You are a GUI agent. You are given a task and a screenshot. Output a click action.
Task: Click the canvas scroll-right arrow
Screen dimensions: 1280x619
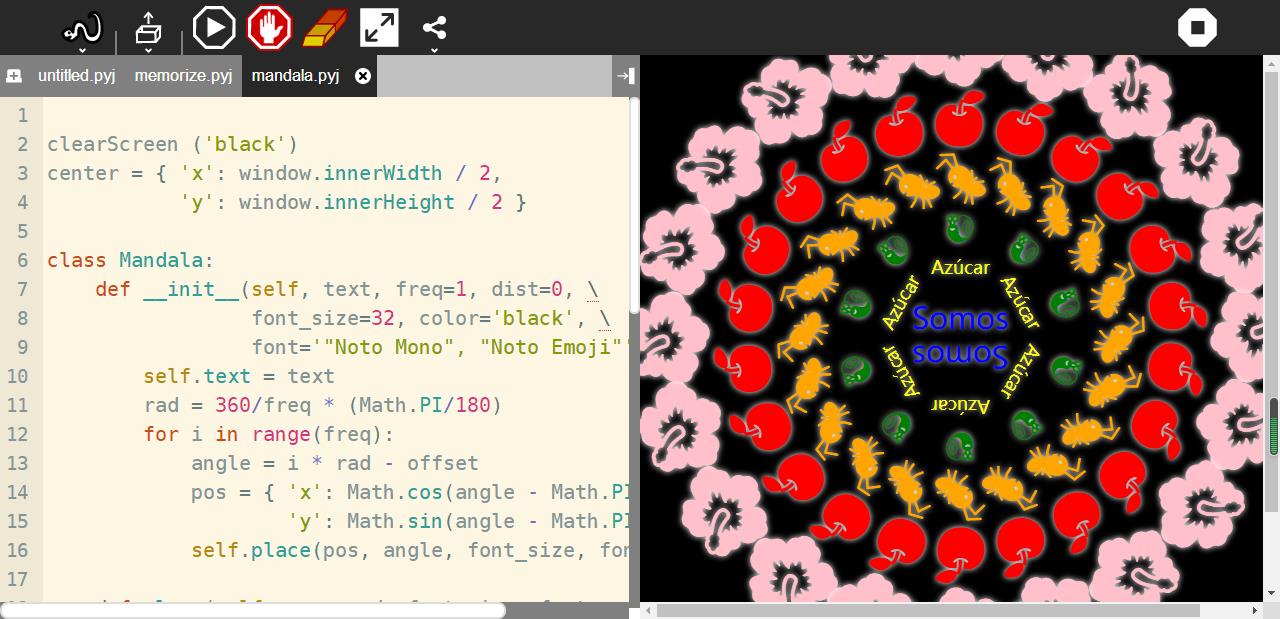1255,610
